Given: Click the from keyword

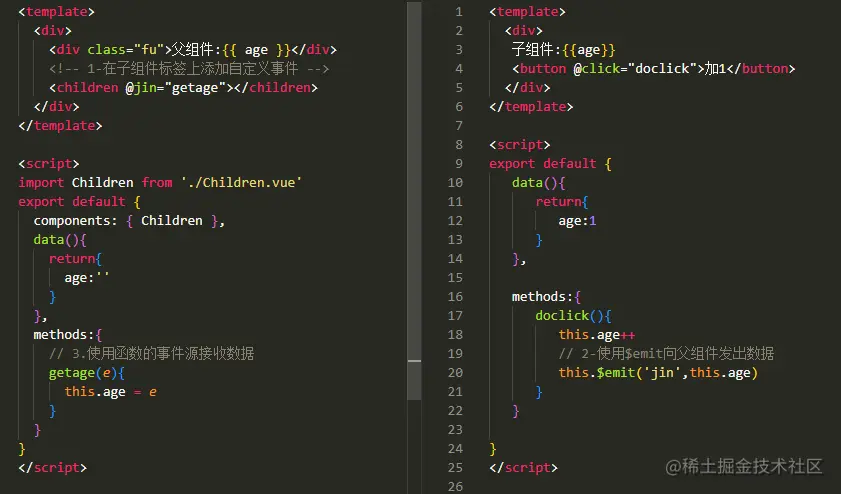Looking at the screenshot, I should [157, 183].
